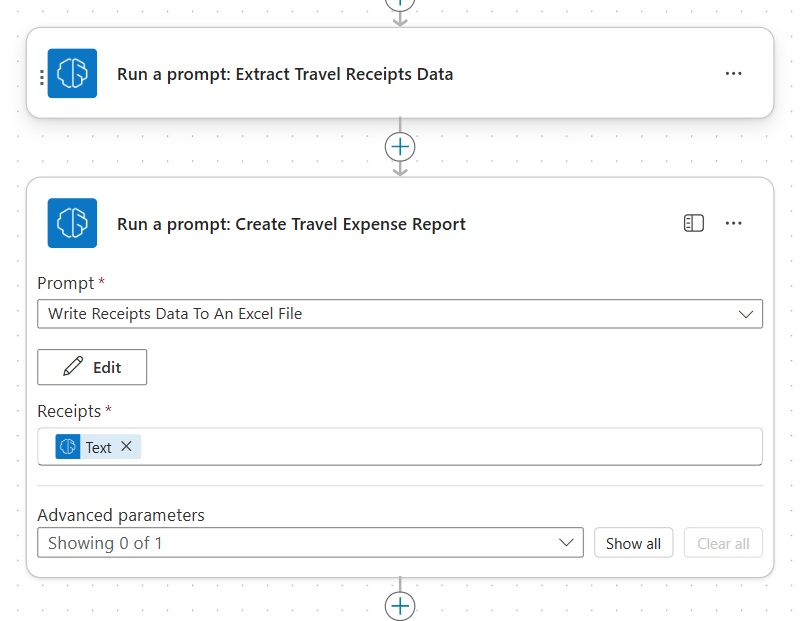Click the plus button below the Create Travel Expense card
The image size is (805, 621).
click(x=400, y=606)
